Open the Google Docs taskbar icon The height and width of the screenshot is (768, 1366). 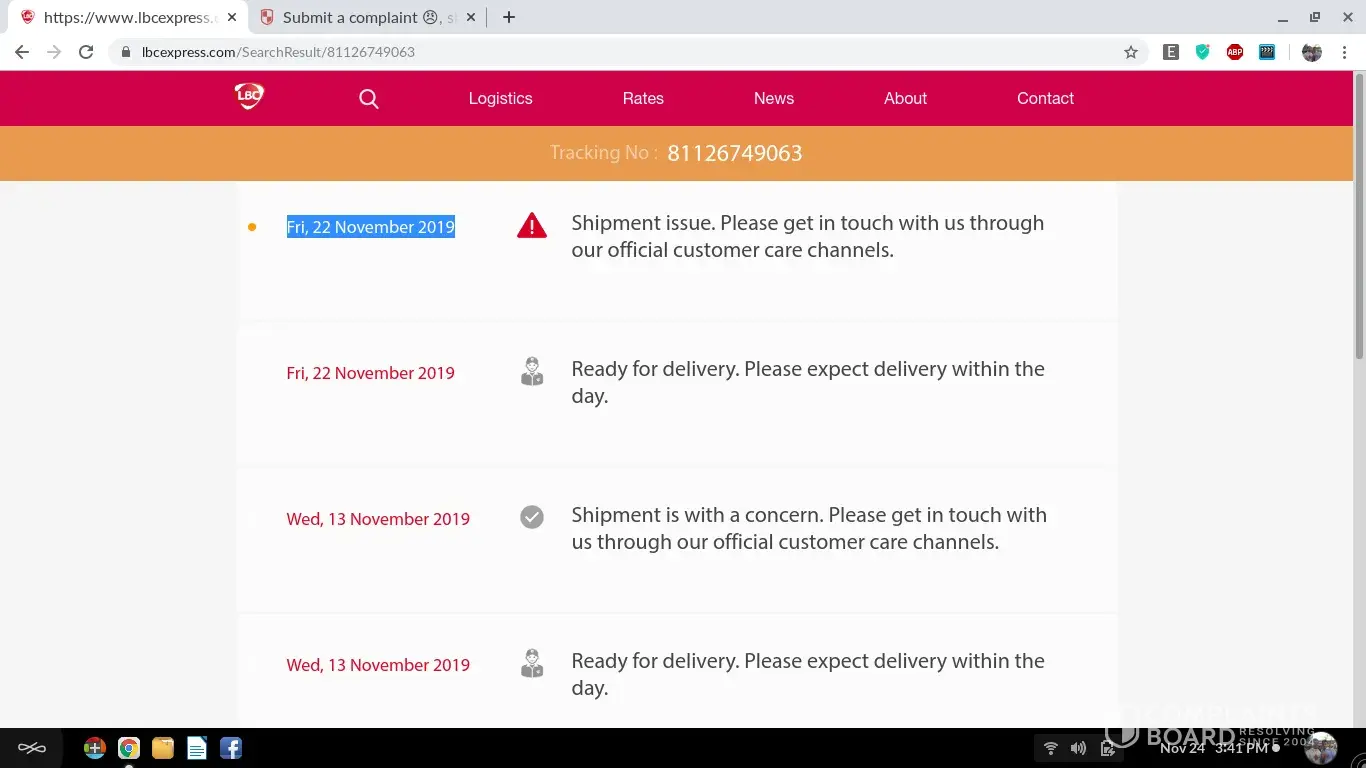[x=197, y=748]
